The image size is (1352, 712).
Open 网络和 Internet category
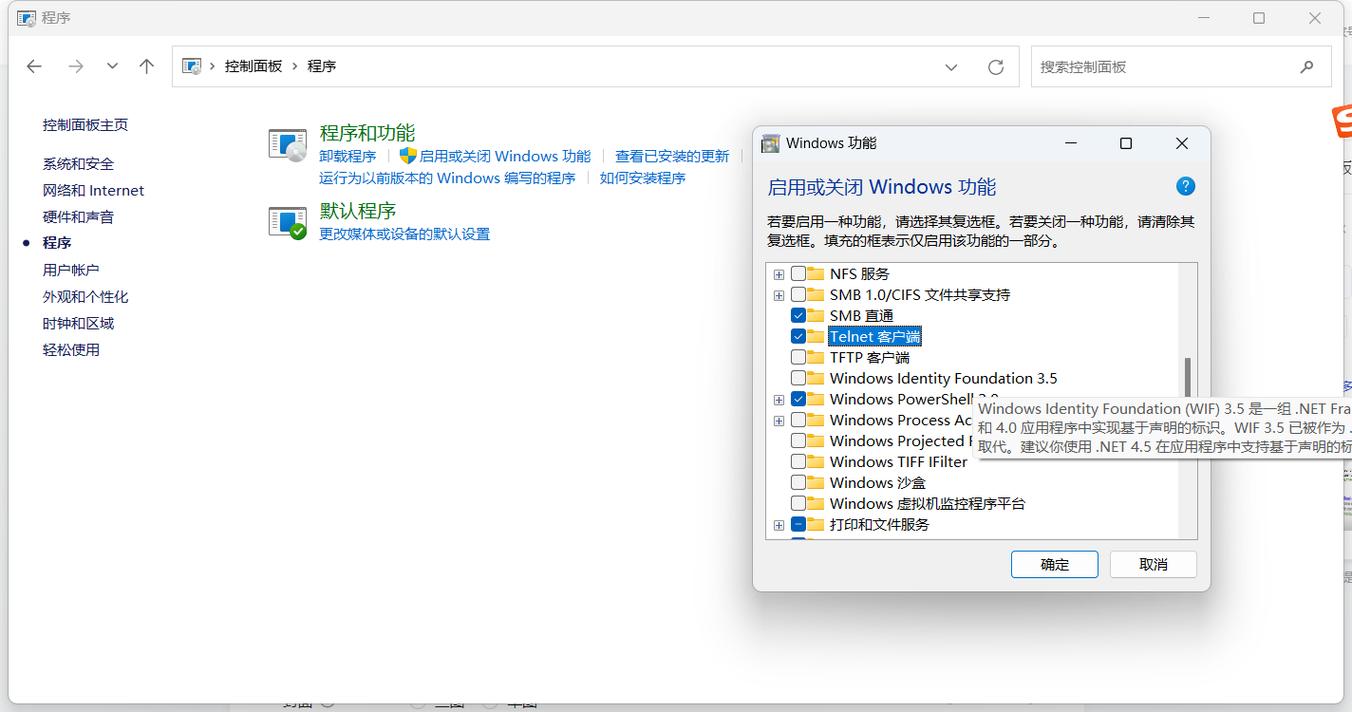93,190
